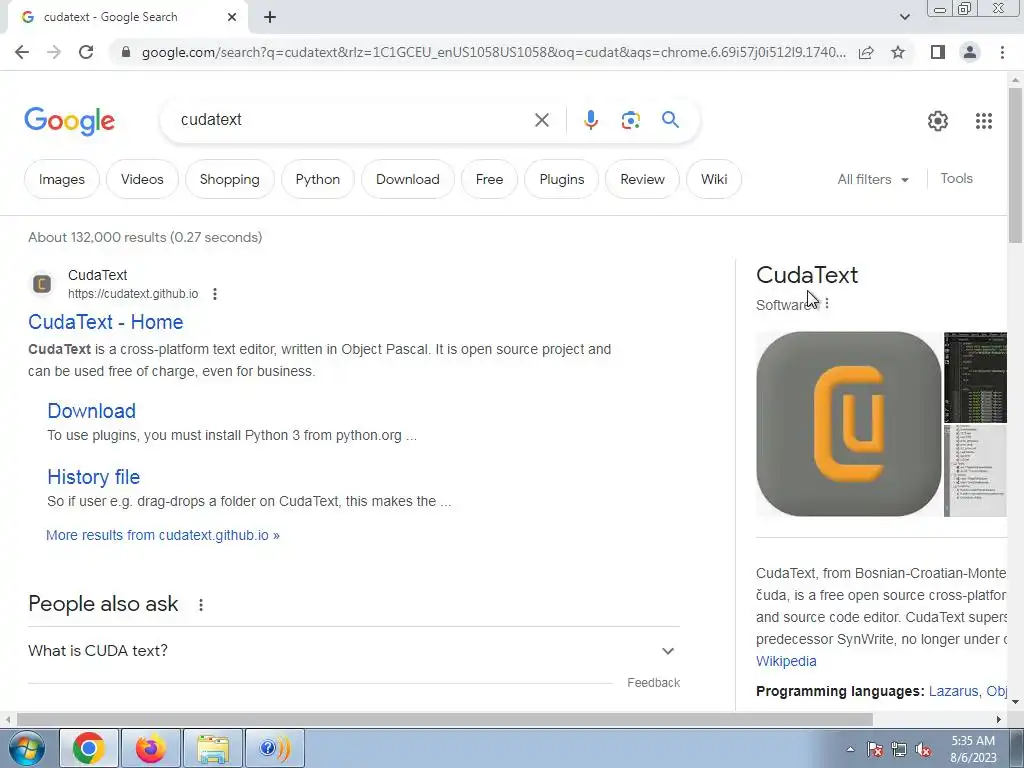The image size is (1024, 768).
Task: Open the dark editor screenshot thumbnail
Action: 975,377
